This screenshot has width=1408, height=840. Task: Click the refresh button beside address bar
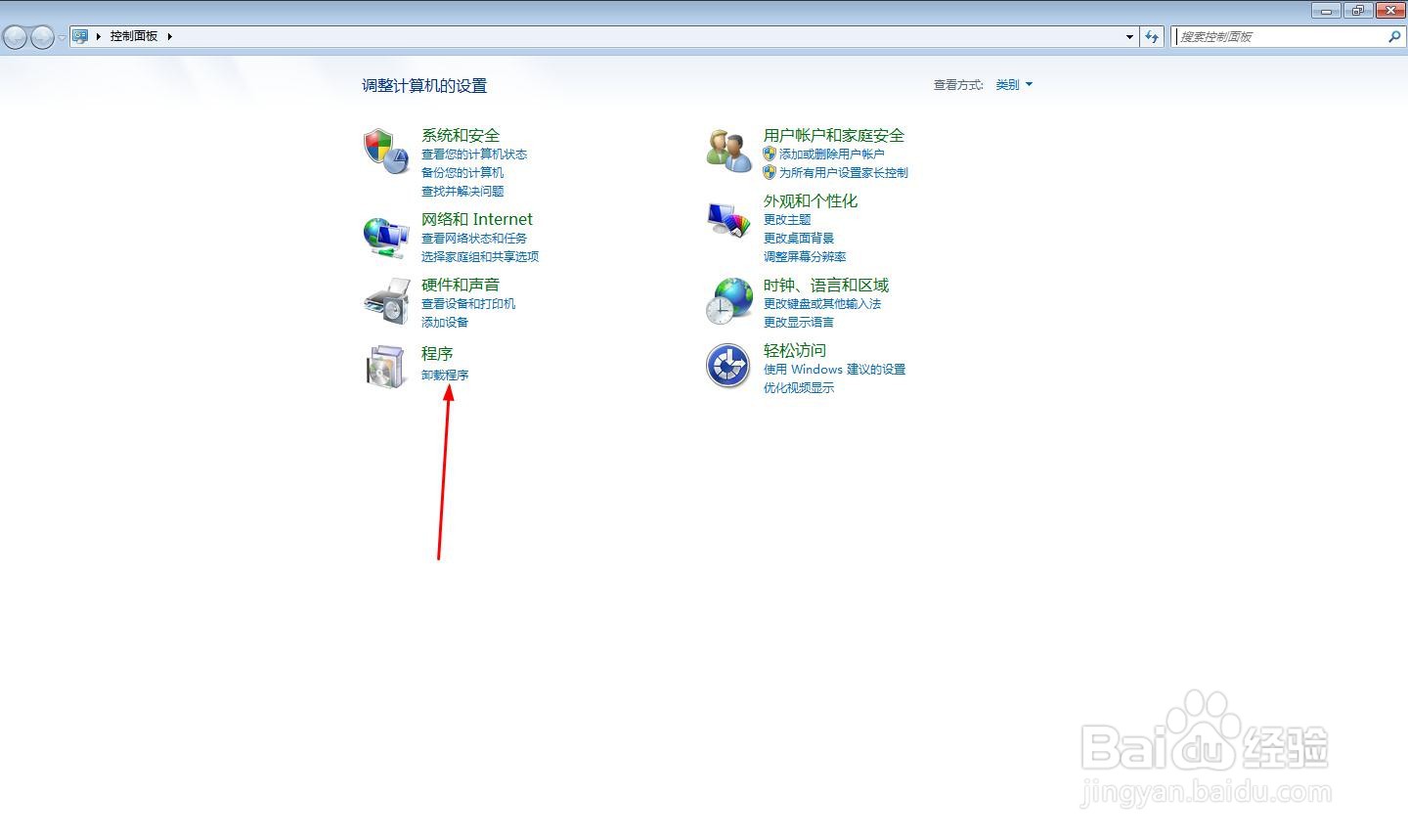pos(1152,36)
